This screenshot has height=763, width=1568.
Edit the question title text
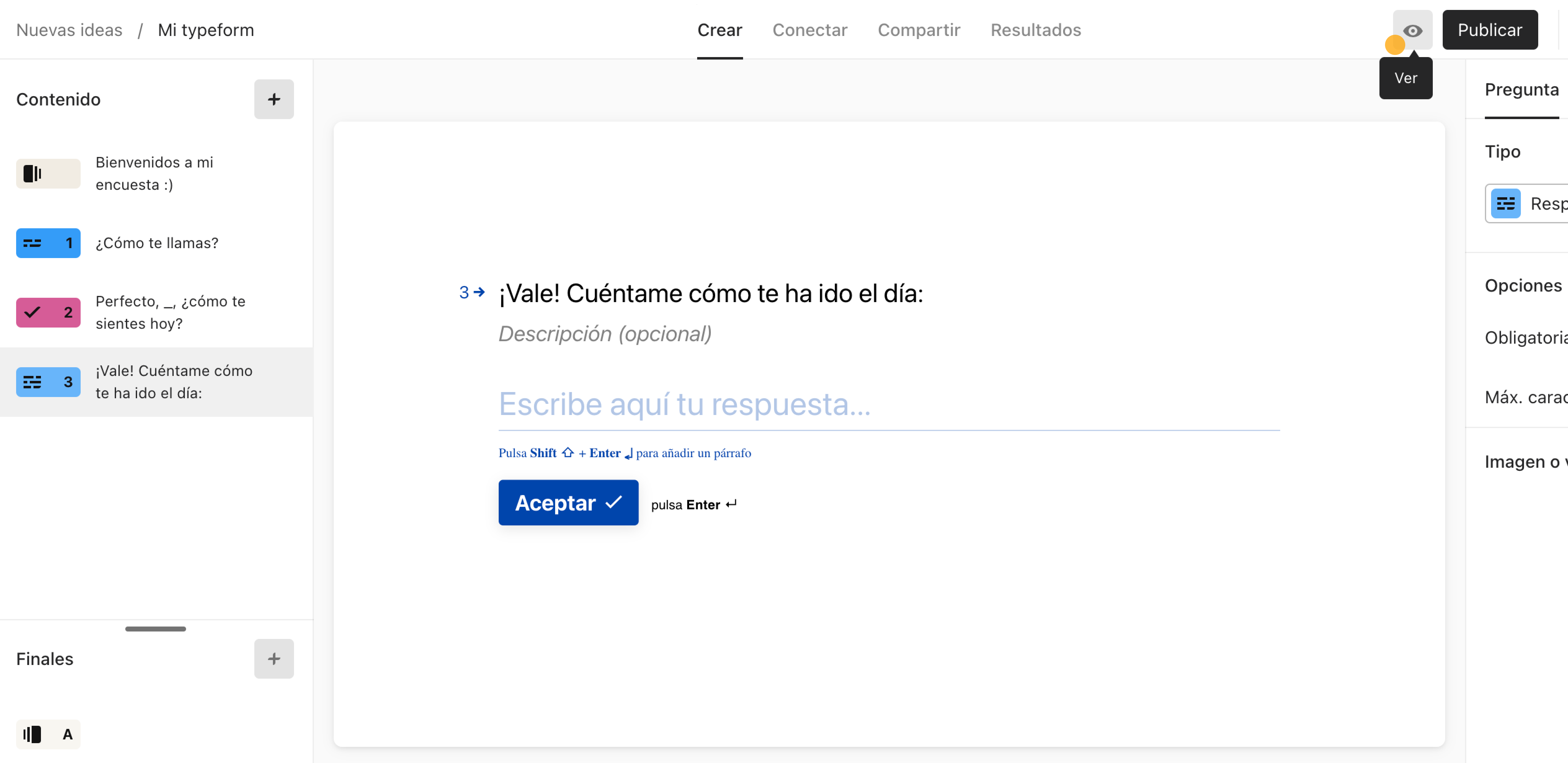tap(710, 293)
